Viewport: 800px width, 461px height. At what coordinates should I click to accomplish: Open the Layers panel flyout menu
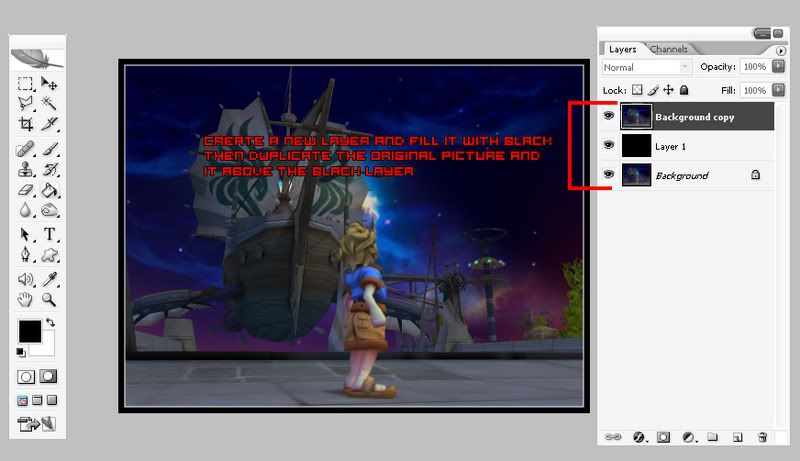pos(781,50)
